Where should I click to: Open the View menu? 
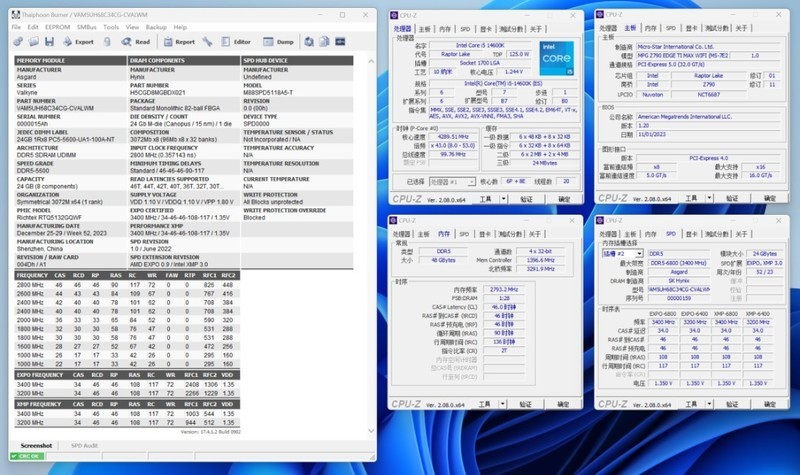[x=133, y=27]
